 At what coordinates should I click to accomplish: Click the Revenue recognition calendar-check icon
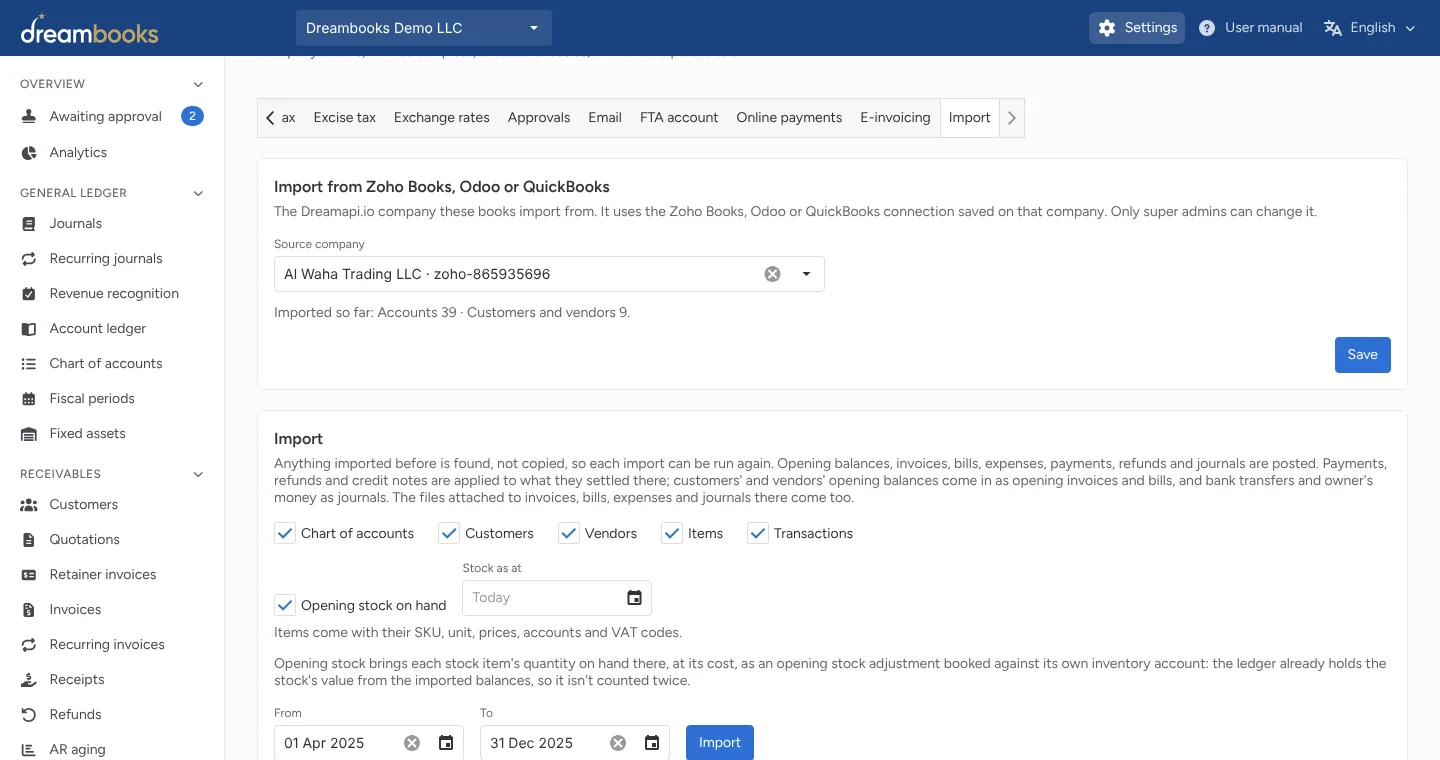(x=29, y=294)
